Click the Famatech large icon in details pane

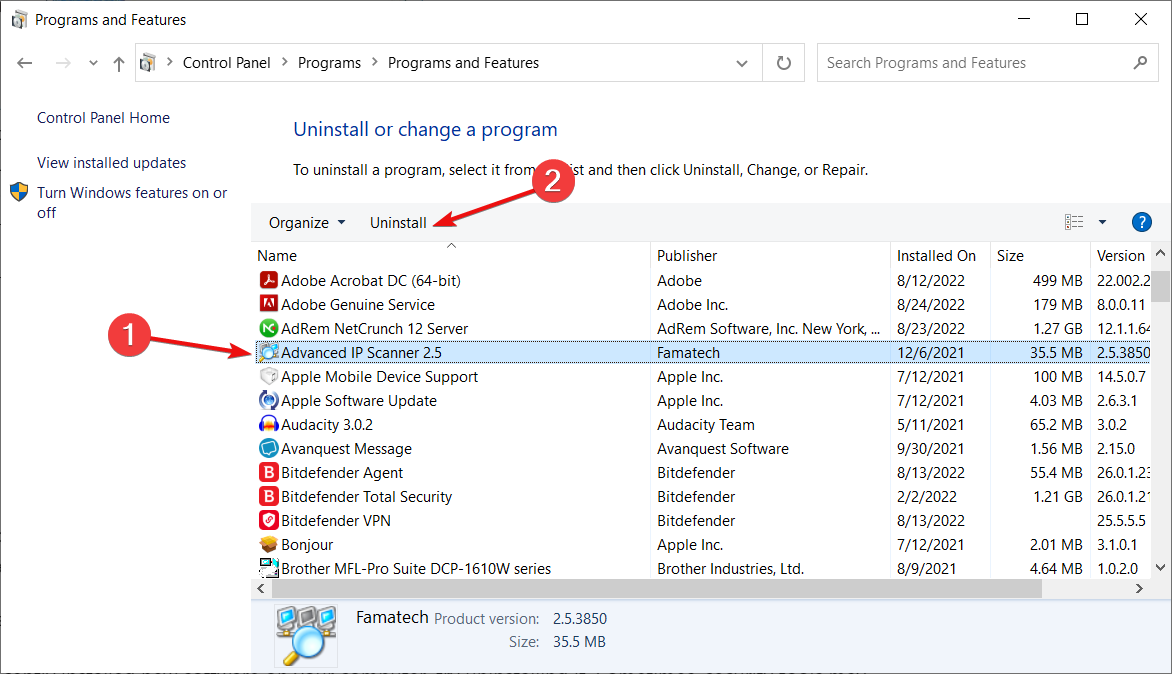(x=306, y=634)
